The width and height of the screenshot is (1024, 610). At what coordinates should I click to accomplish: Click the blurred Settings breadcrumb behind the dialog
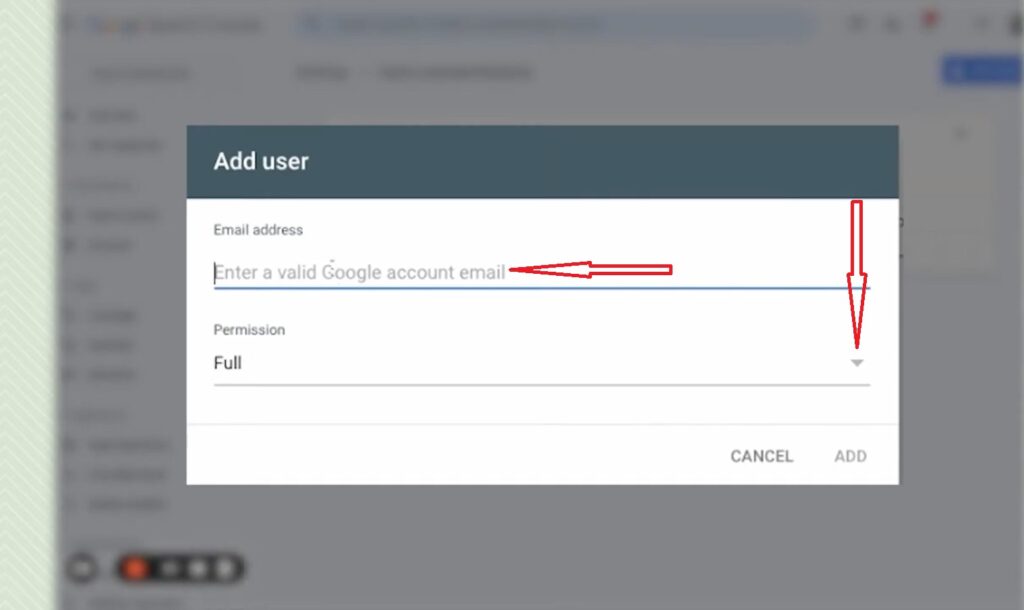pos(321,72)
